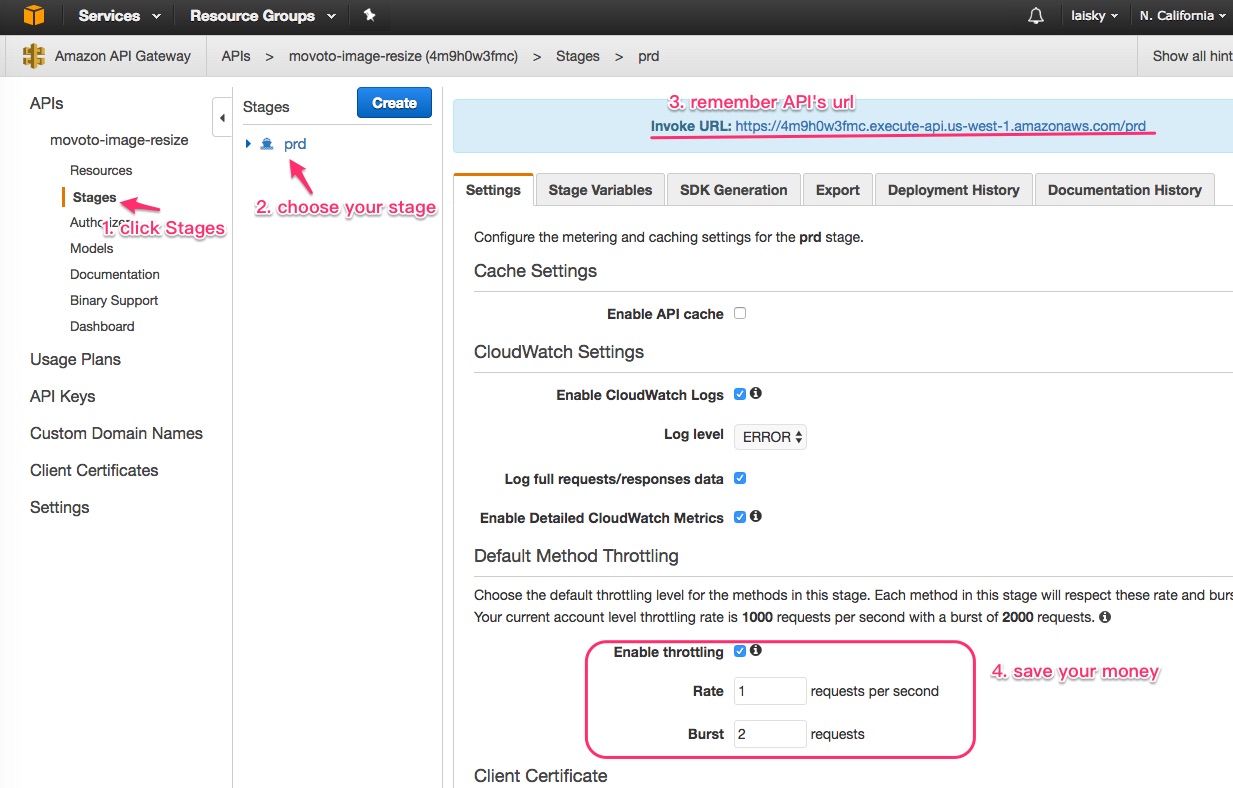Image resolution: width=1233 pixels, height=788 pixels.
Task: Enable the API cache checkbox
Action: [740, 313]
